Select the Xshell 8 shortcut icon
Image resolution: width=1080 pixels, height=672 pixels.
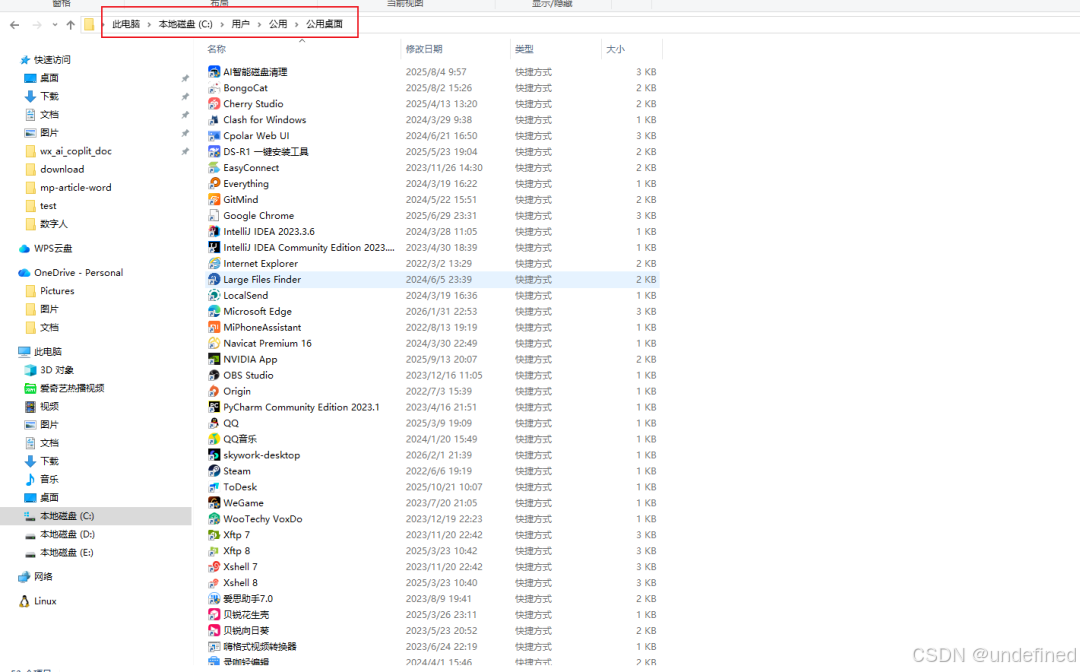click(214, 582)
